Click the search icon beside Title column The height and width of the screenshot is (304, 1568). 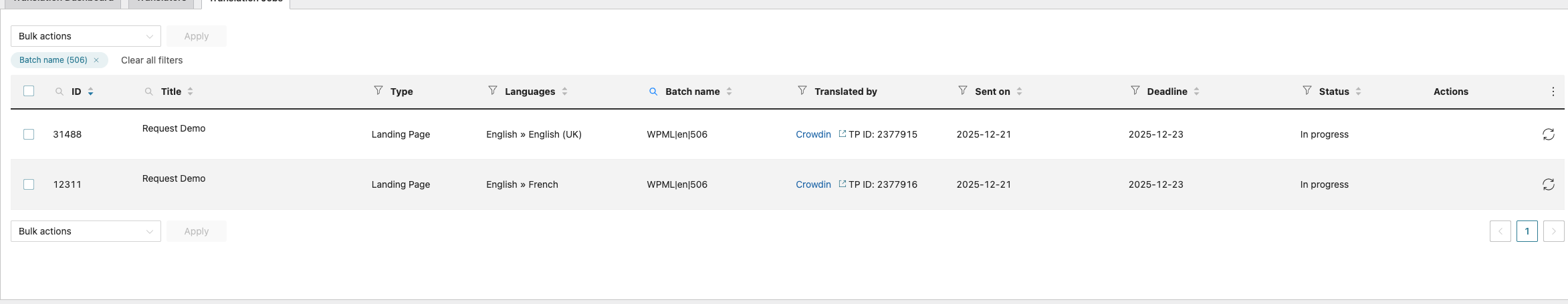click(148, 92)
